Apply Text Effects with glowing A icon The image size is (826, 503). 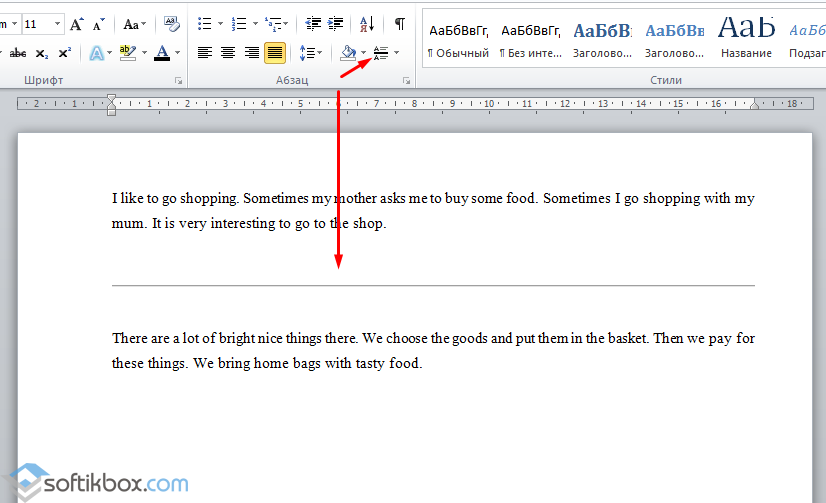click(x=97, y=53)
